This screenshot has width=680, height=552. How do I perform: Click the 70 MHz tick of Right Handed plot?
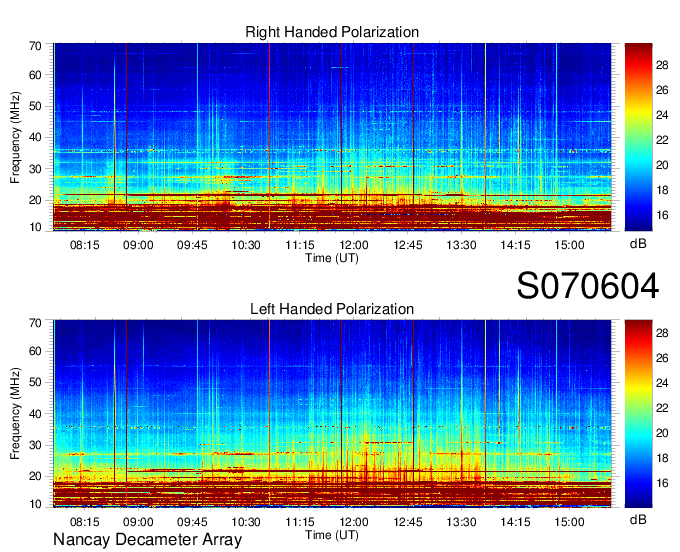(x=35, y=46)
